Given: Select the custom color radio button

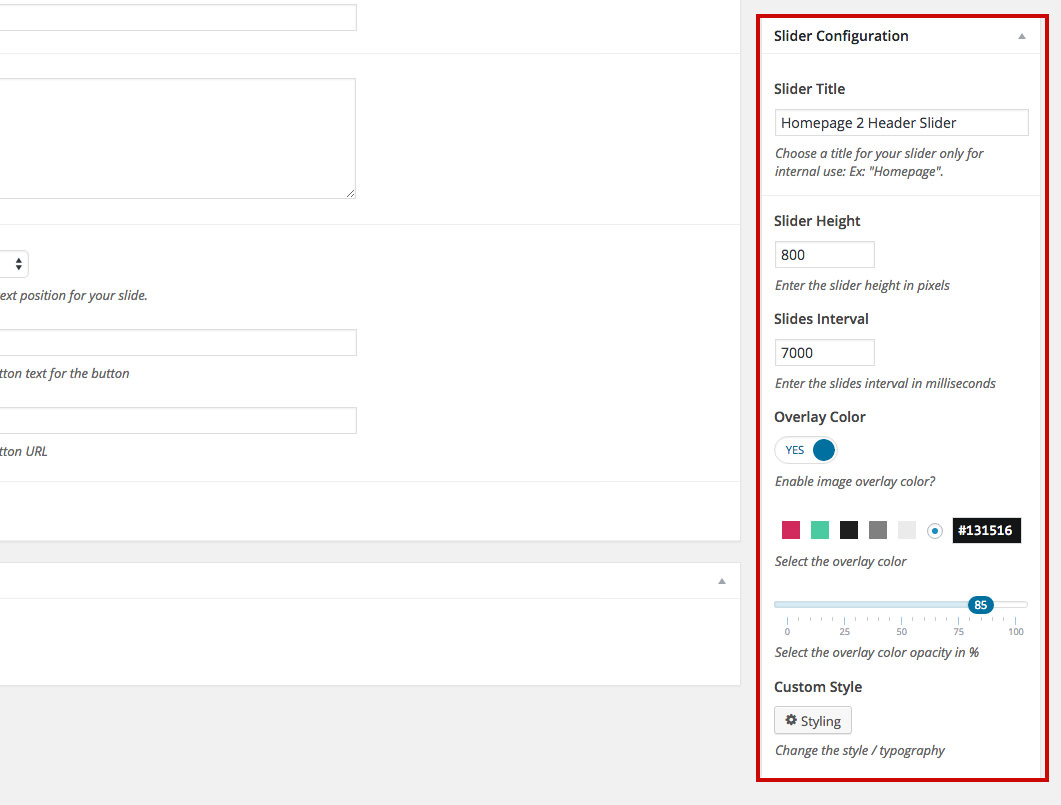Looking at the screenshot, I should 935,531.
